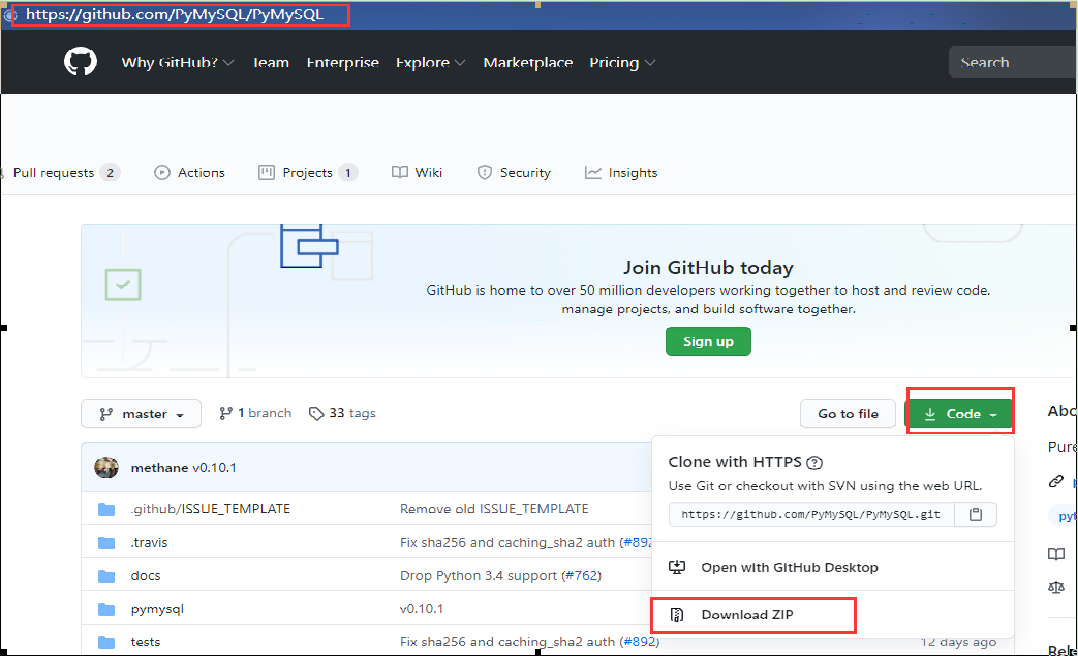This screenshot has height=656, width=1078.
Task: Open the Insights tab
Action: [x=621, y=173]
